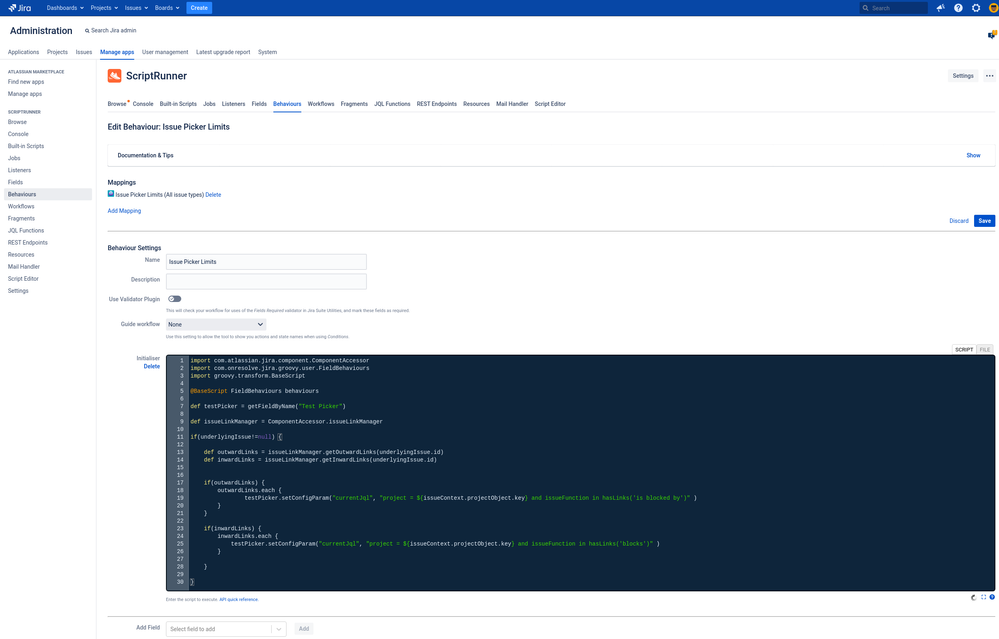Image resolution: width=999 pixels, height=639 pixels.
Task: Expand the Dashboards menu
Action: click(x=65, y=8)
